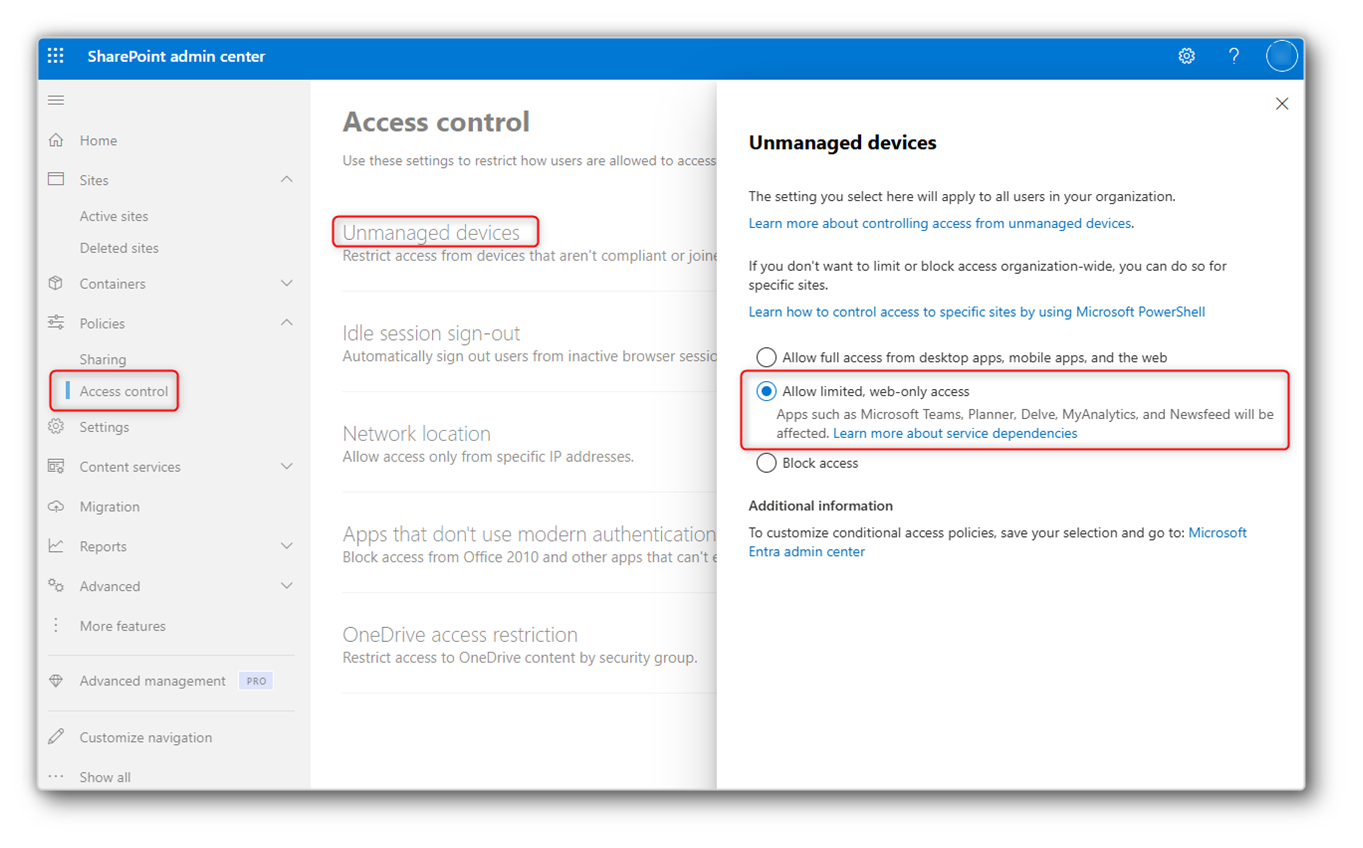Open the app launcher waffle icon
The height and width of the screenshot is (848, 1363).
56,56
